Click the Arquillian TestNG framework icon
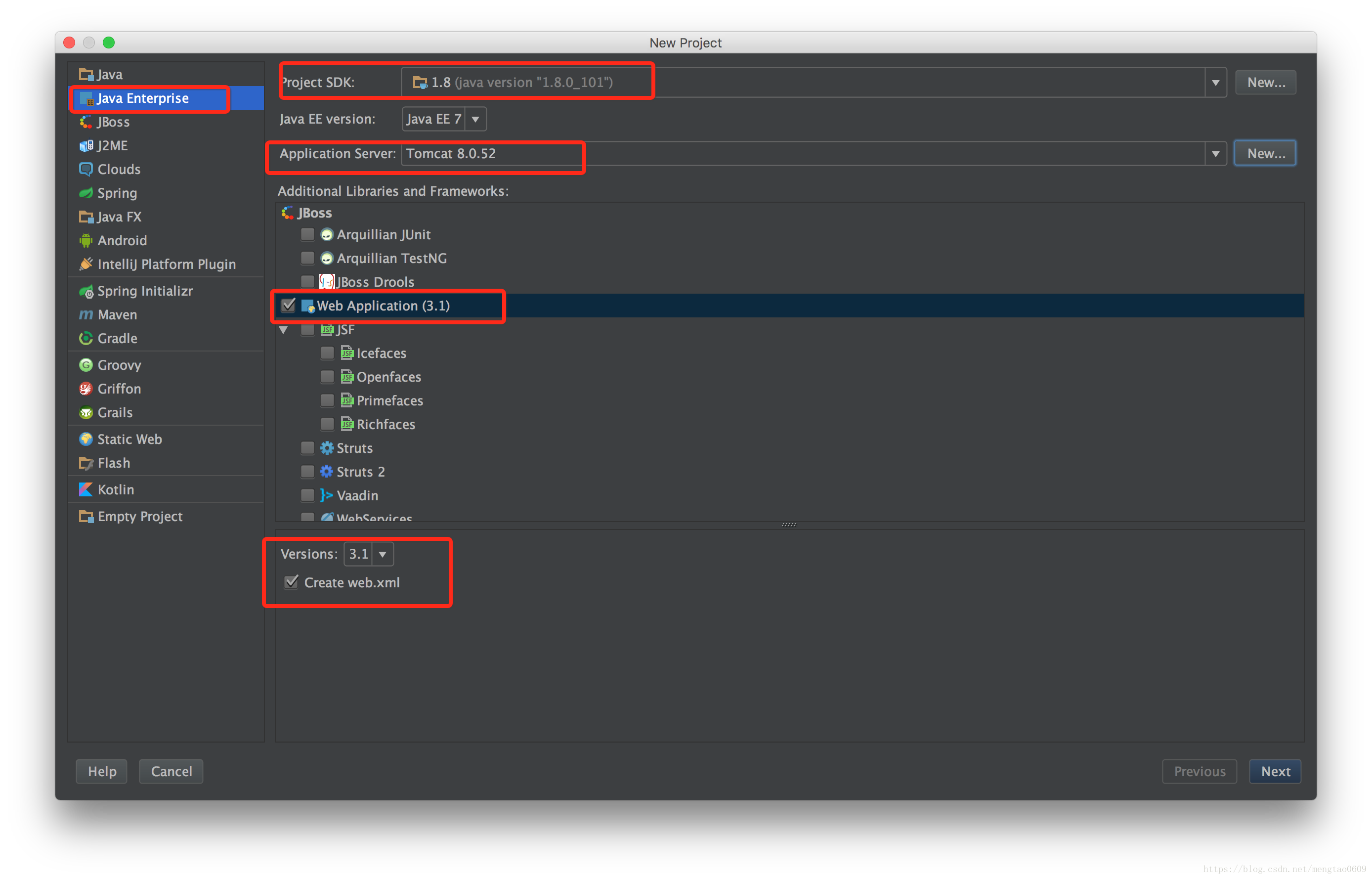Screen dimensions: 1372x879 [x=327, y=259]
